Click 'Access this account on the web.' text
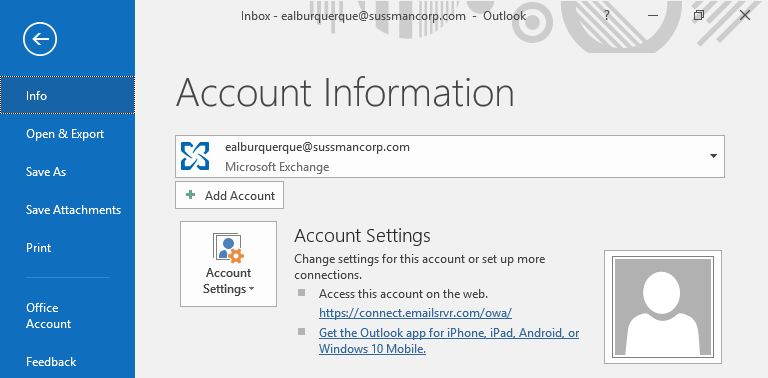The height and width of the screenshot is (378, 768). (403, 294)
